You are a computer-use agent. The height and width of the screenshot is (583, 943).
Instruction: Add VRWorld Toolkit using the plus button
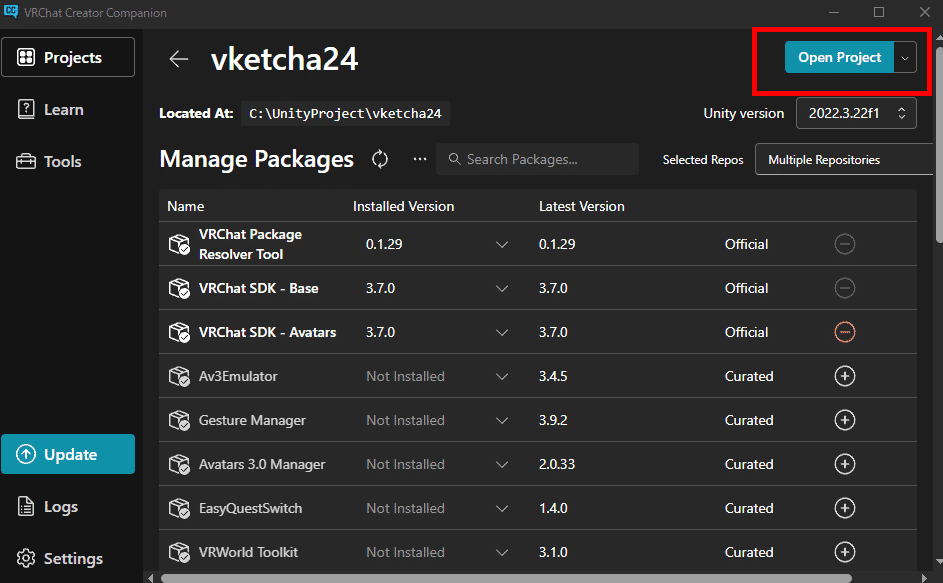pyautogui.click(x=845, y=552)
